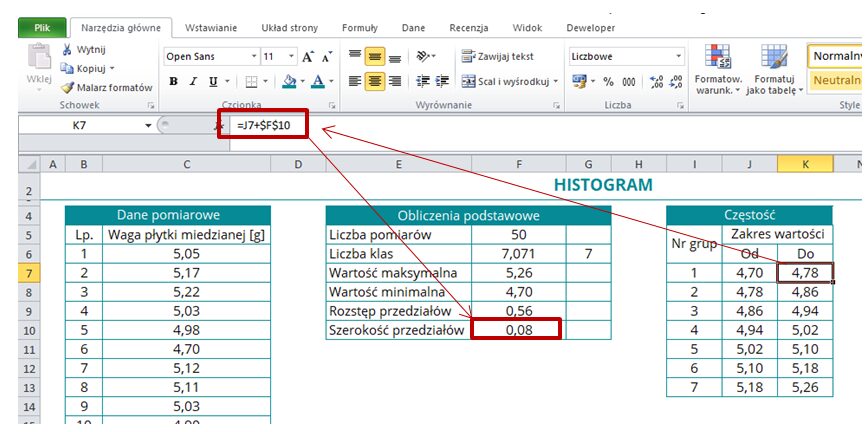Click Scal i wyśrodkuj merge button
Screen dimensions: 868x432
click(505, 81)
